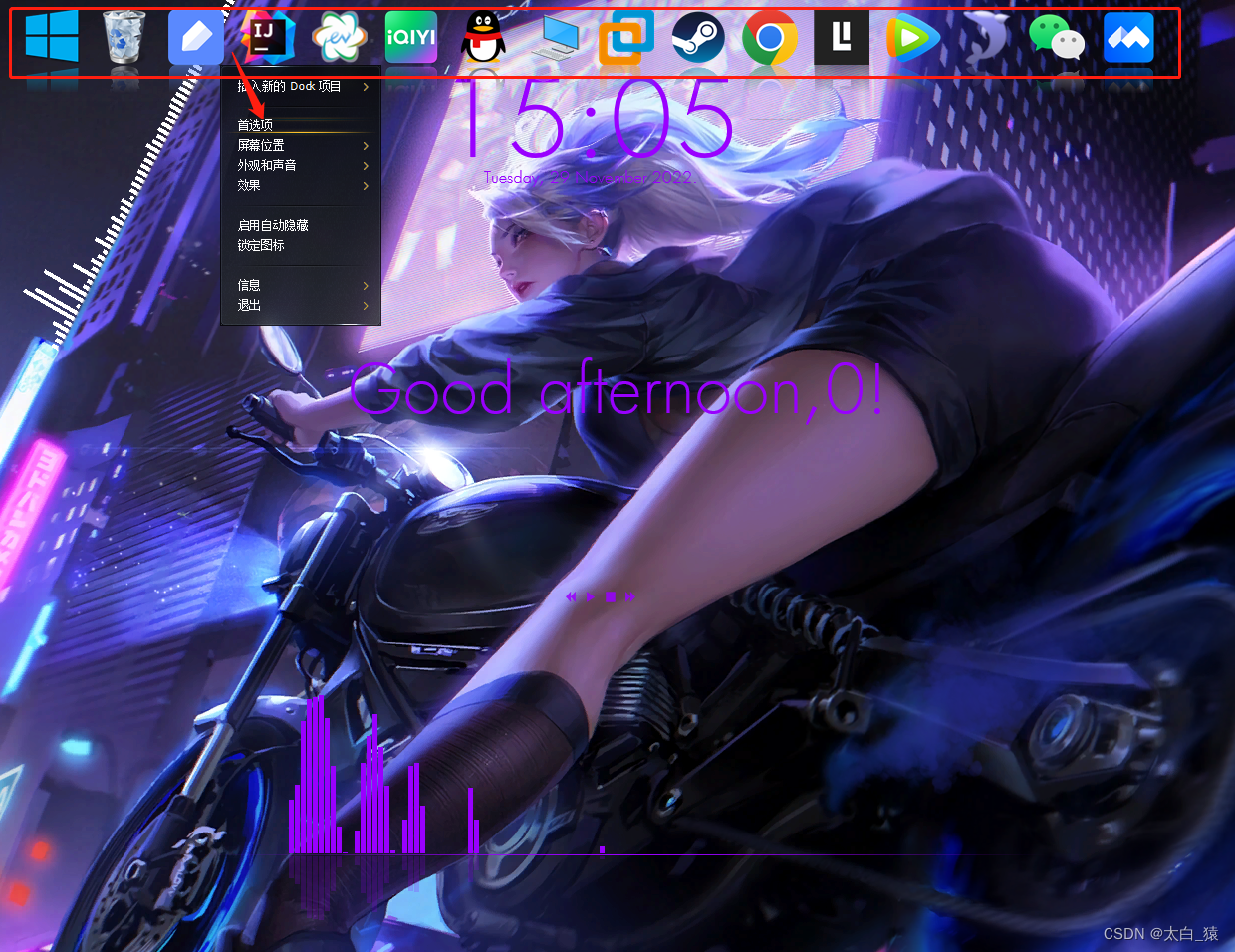Expand the chevron next to 信息
Screen dimensions: 1235x952
[x=366, y=286]
